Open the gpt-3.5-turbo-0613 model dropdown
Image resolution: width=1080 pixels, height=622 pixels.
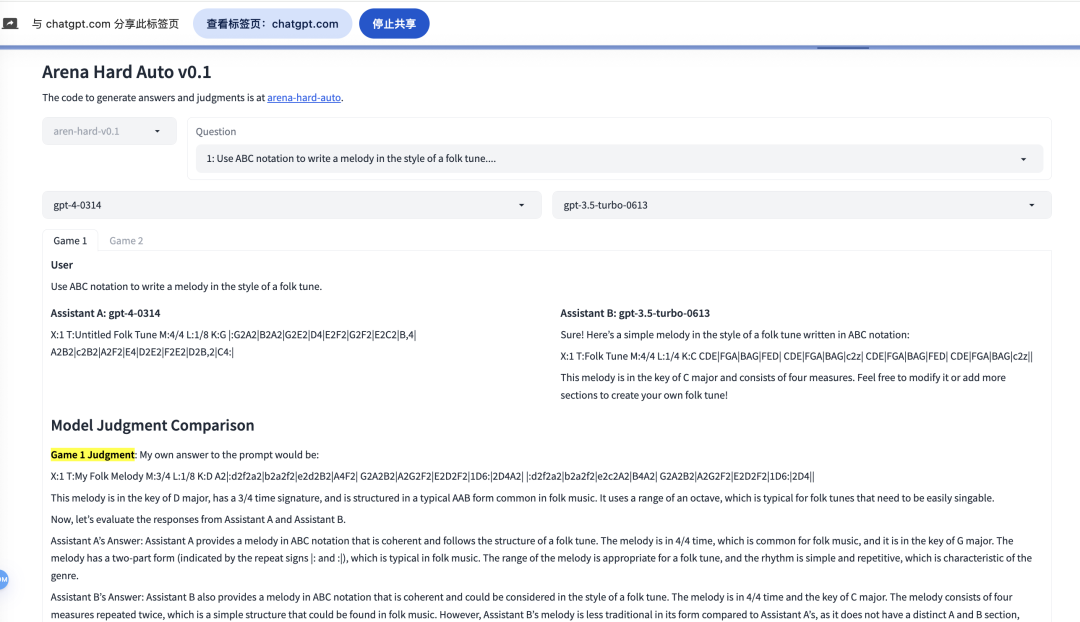click(x=802, y=205)
